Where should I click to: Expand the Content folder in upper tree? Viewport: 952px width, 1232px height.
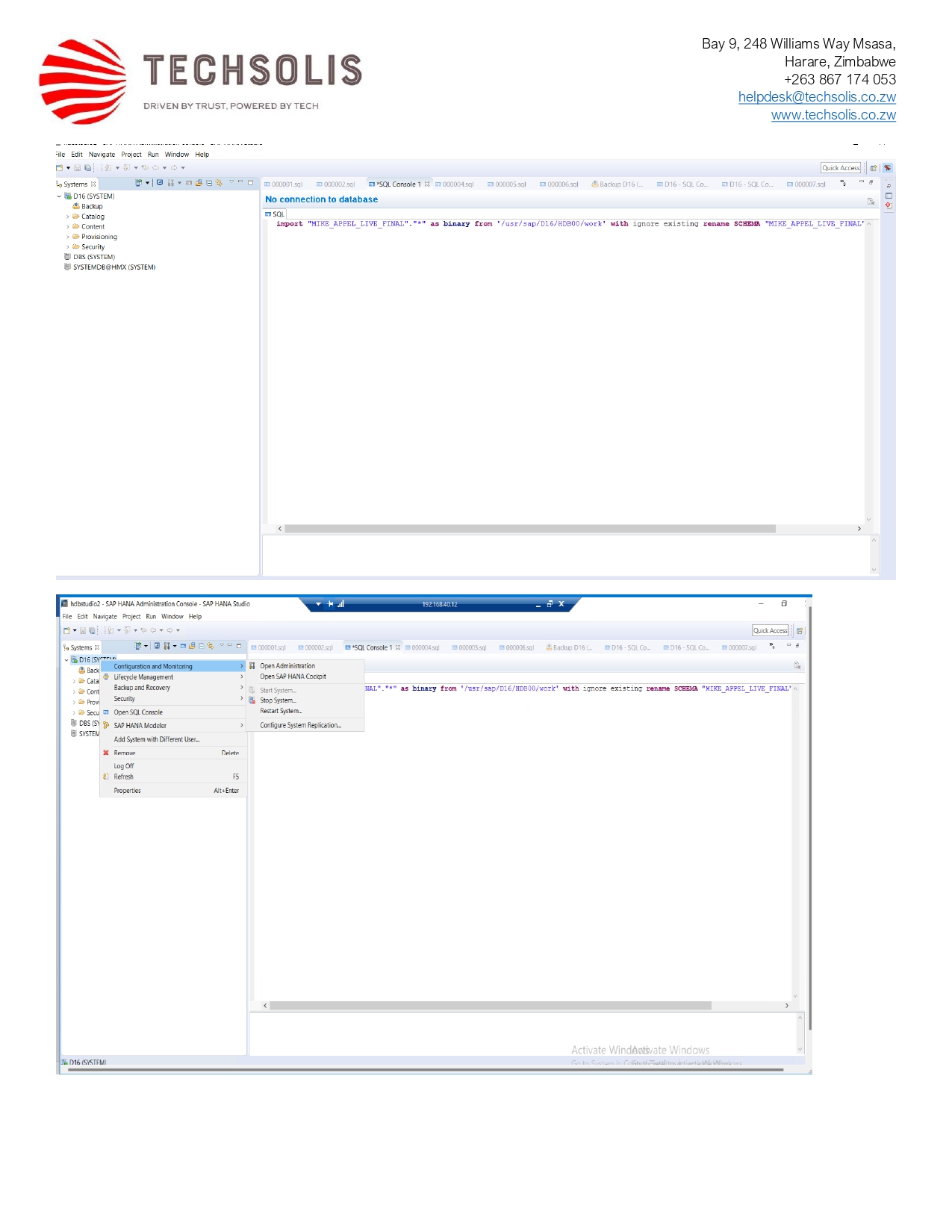tap(67, 227)
